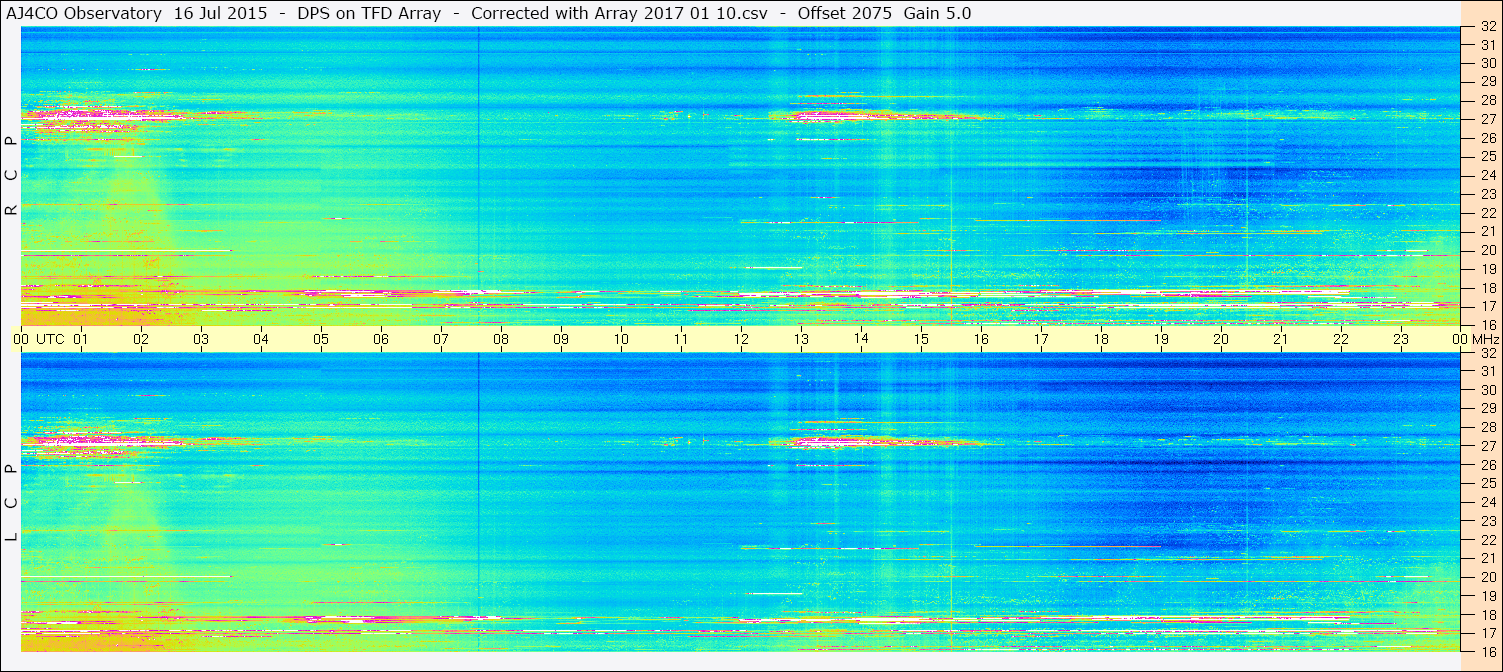This screenshot has height=672, width=1503.
Task: Click 20 MHz tick in RCP panel
Action: (x=1488, y=250)
